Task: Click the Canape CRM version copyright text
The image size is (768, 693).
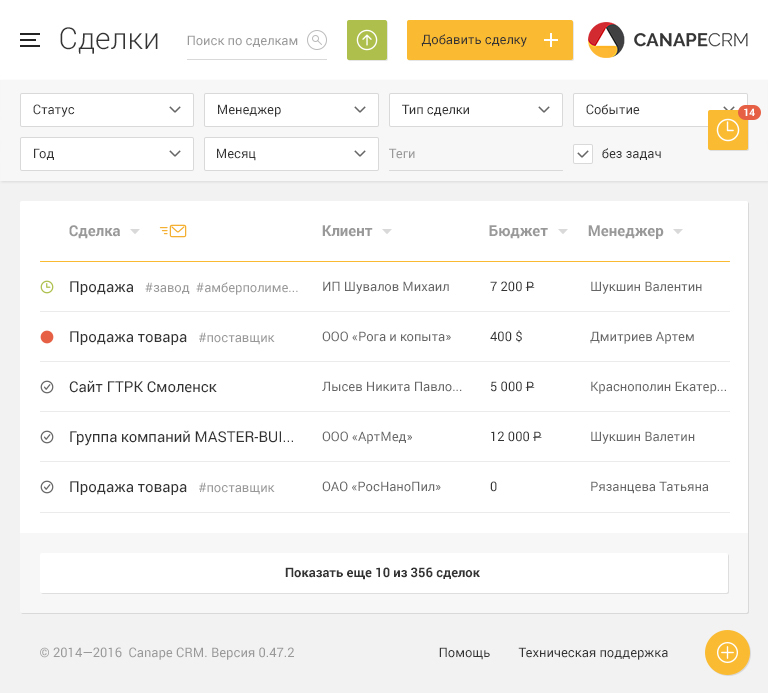Action: [167, 653]
